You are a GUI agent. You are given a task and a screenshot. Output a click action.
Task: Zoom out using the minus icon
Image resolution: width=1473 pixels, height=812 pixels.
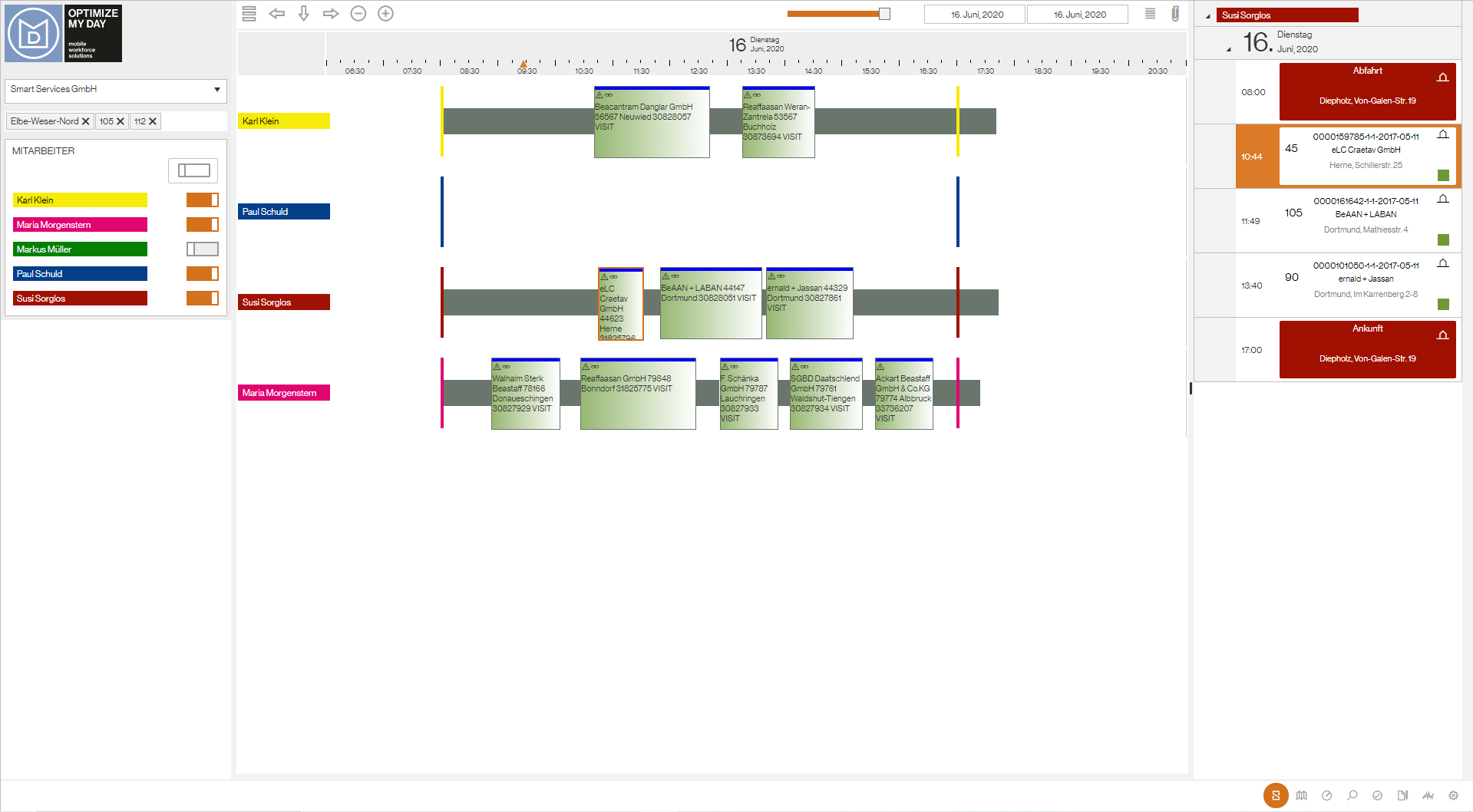pyautogui.click(x=358, y=13)
